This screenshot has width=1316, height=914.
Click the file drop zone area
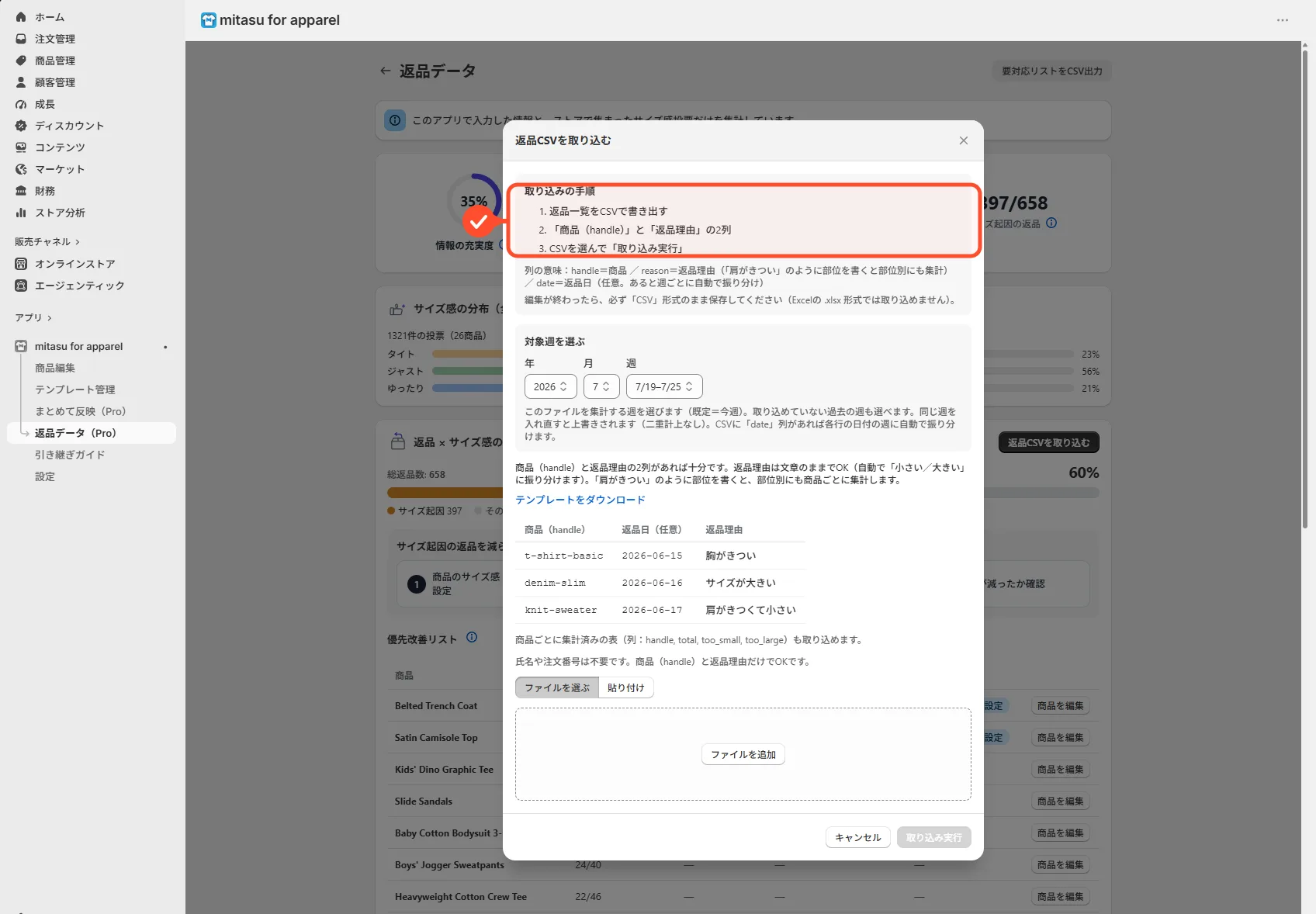743,754
